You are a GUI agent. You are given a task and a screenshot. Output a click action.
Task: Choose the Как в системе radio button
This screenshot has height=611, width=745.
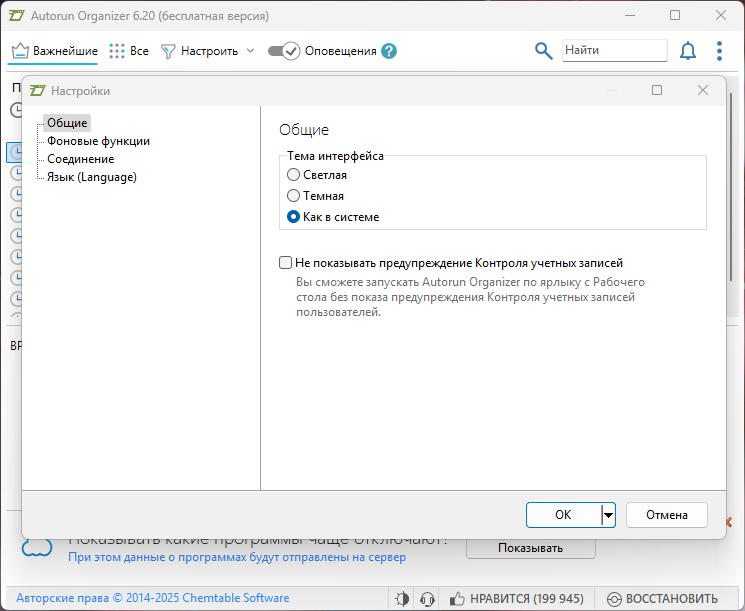(294, 217)
